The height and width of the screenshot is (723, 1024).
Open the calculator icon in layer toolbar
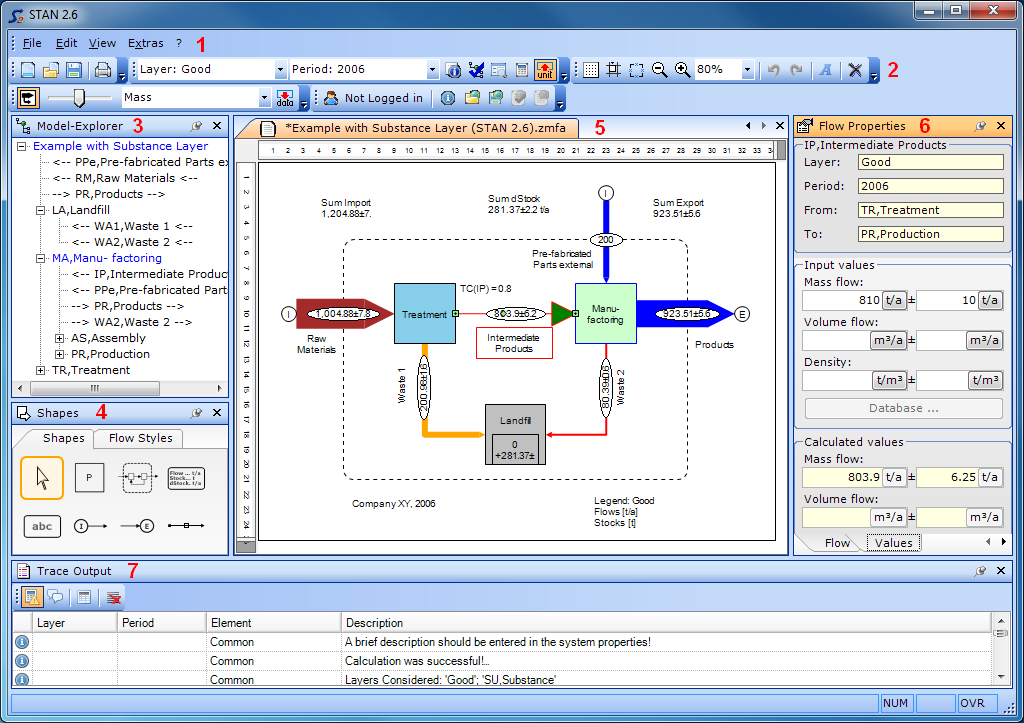522,70
